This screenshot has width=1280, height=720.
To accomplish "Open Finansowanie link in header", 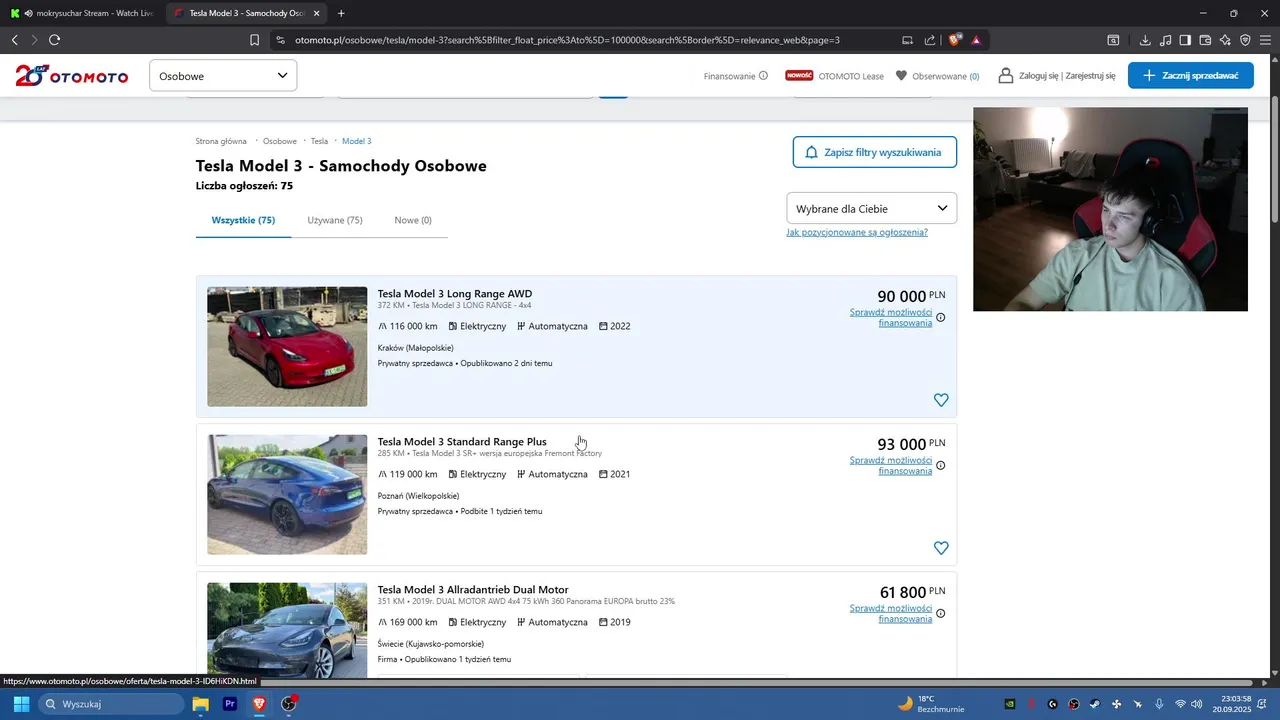I will (735, 76).
